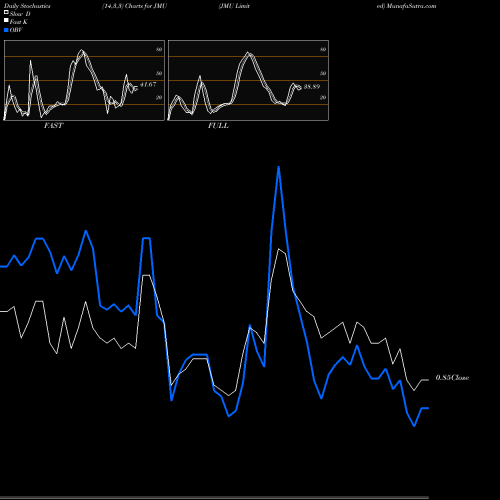Viewport: 500px width, 500px height.
Task: Select the 'Daily Stochastics' title text
Action: [x=27, y=6]
